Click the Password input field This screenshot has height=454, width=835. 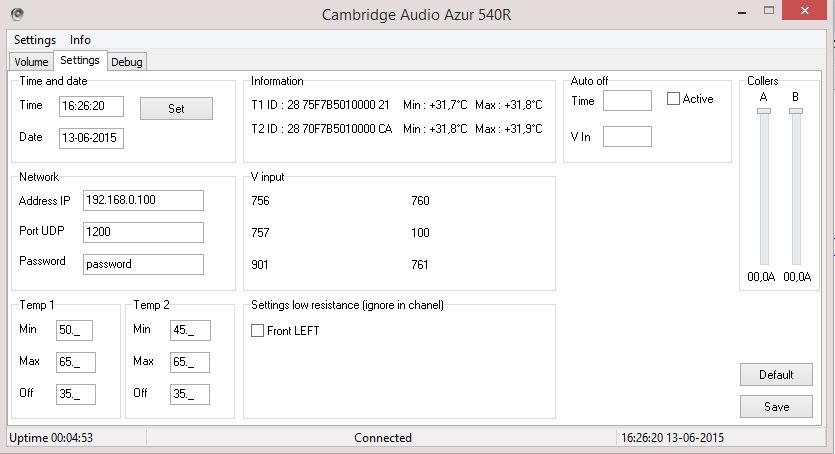click(x=143, y=264)
